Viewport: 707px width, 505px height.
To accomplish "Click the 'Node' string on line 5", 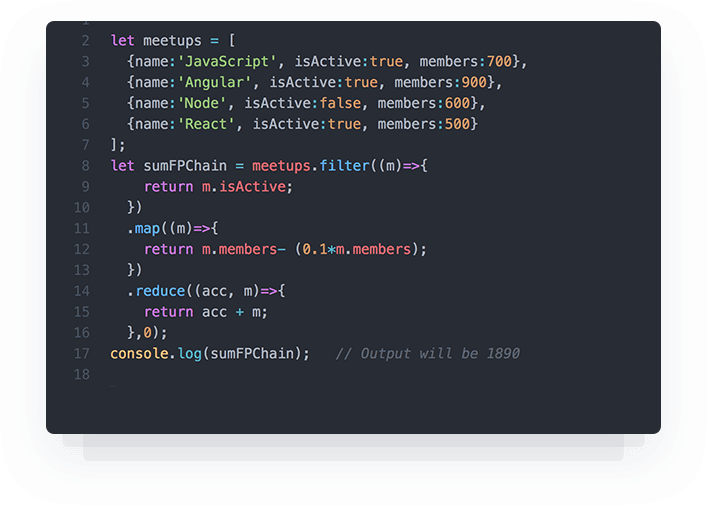I will [x=201, y=103].
